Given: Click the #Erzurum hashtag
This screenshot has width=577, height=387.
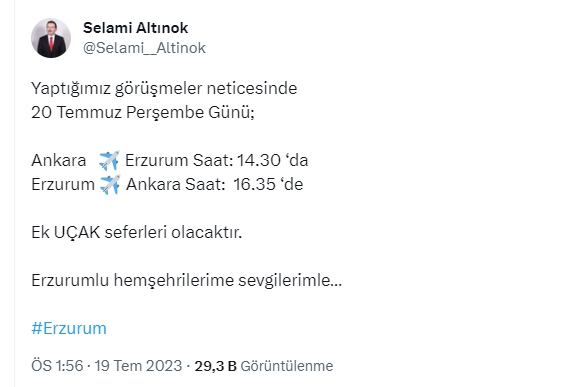Looking at the screenshot, I should 69,328.
